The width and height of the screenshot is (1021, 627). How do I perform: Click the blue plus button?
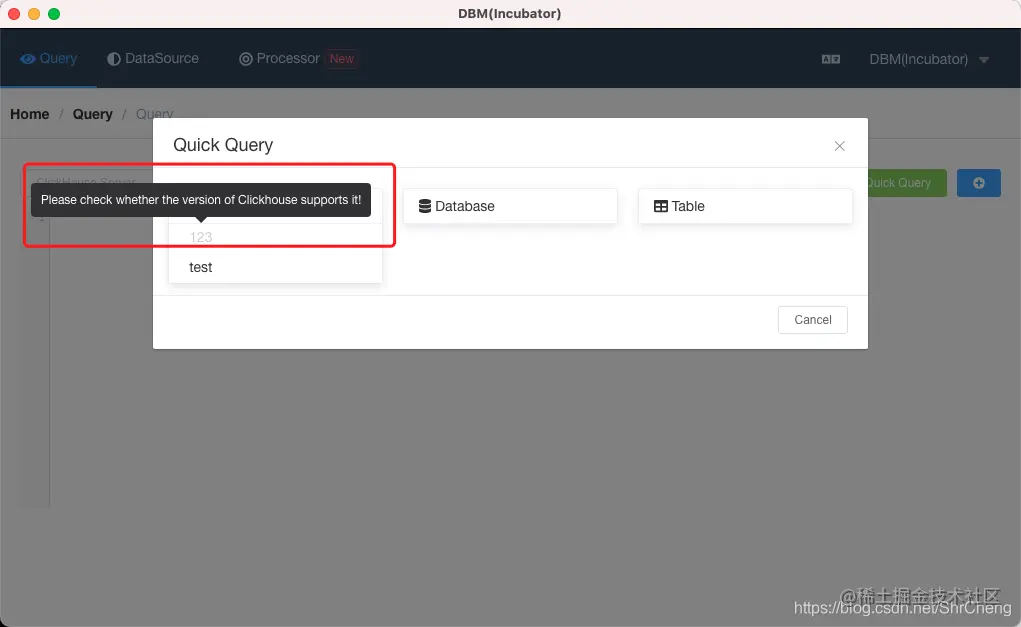tap(979, 183)
